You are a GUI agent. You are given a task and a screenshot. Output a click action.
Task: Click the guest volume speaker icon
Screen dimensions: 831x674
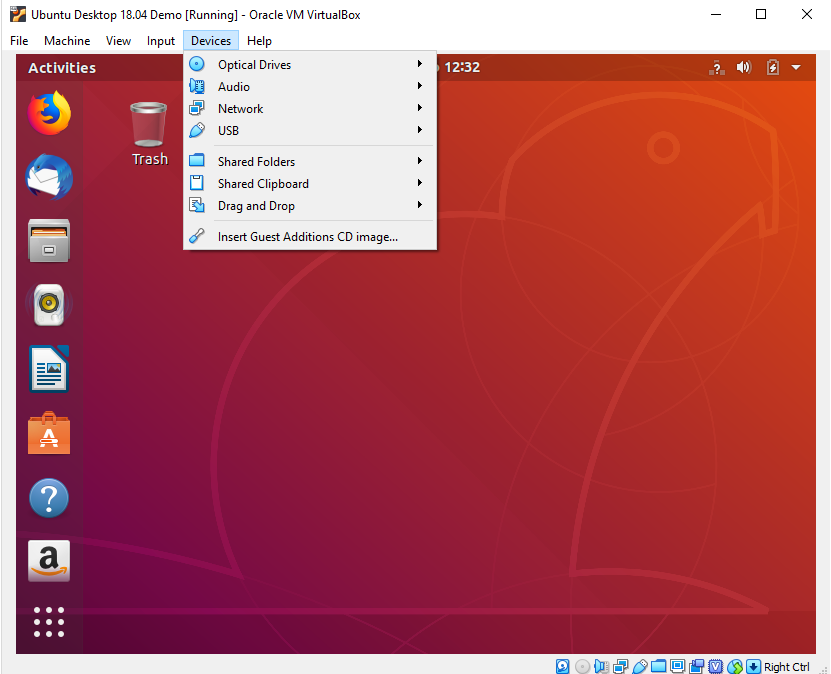pos(744,67)
